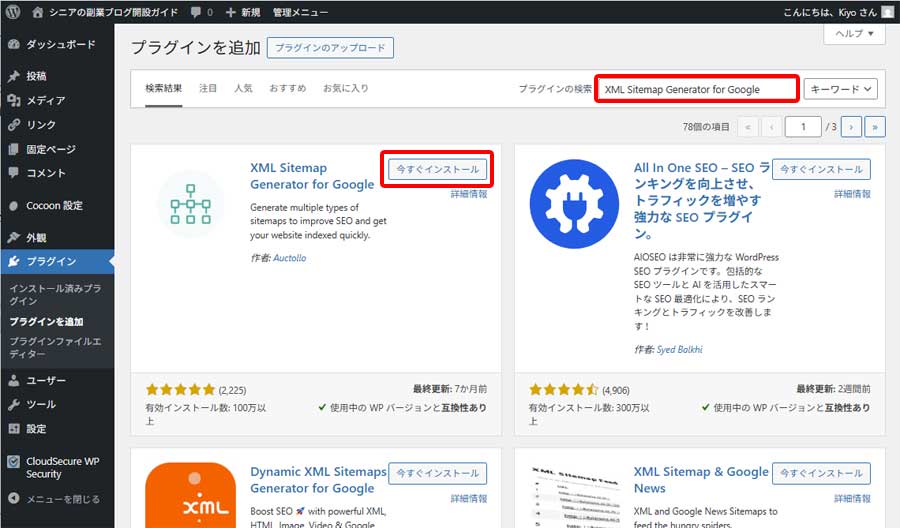Open Posts via the pushpin icon

coord(14,76)
